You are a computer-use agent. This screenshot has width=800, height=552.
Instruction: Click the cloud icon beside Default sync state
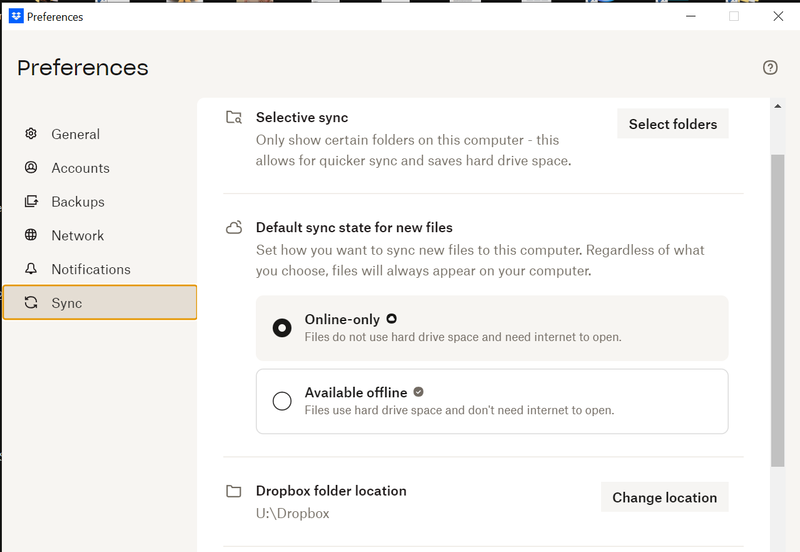click(234, 228)
